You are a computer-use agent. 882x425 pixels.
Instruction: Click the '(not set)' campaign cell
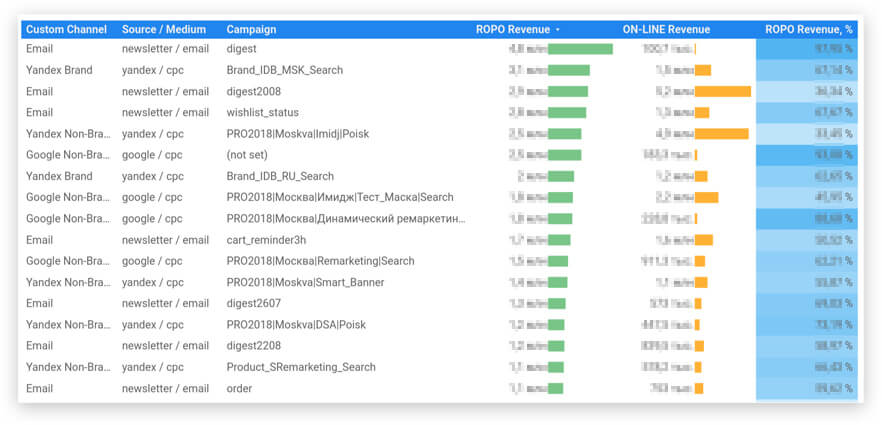coord(247,155)
